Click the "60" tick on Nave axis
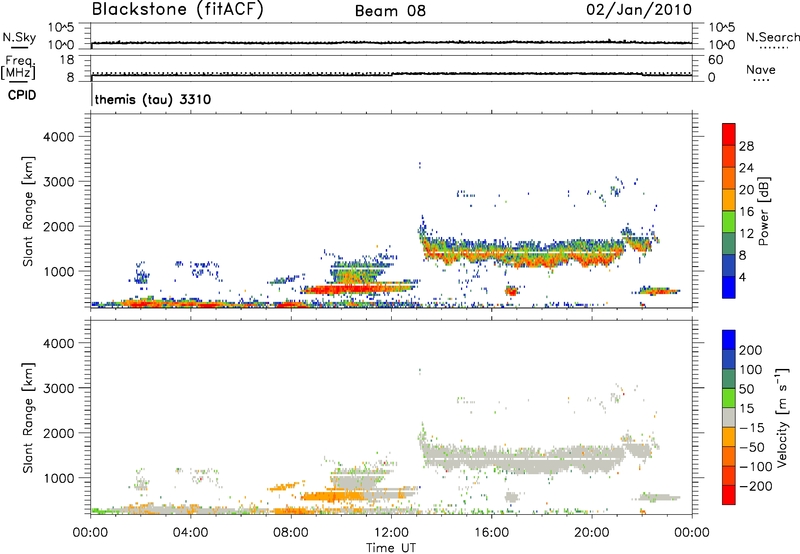Viewport: 800px width, 554px height. tap(715, 60)
